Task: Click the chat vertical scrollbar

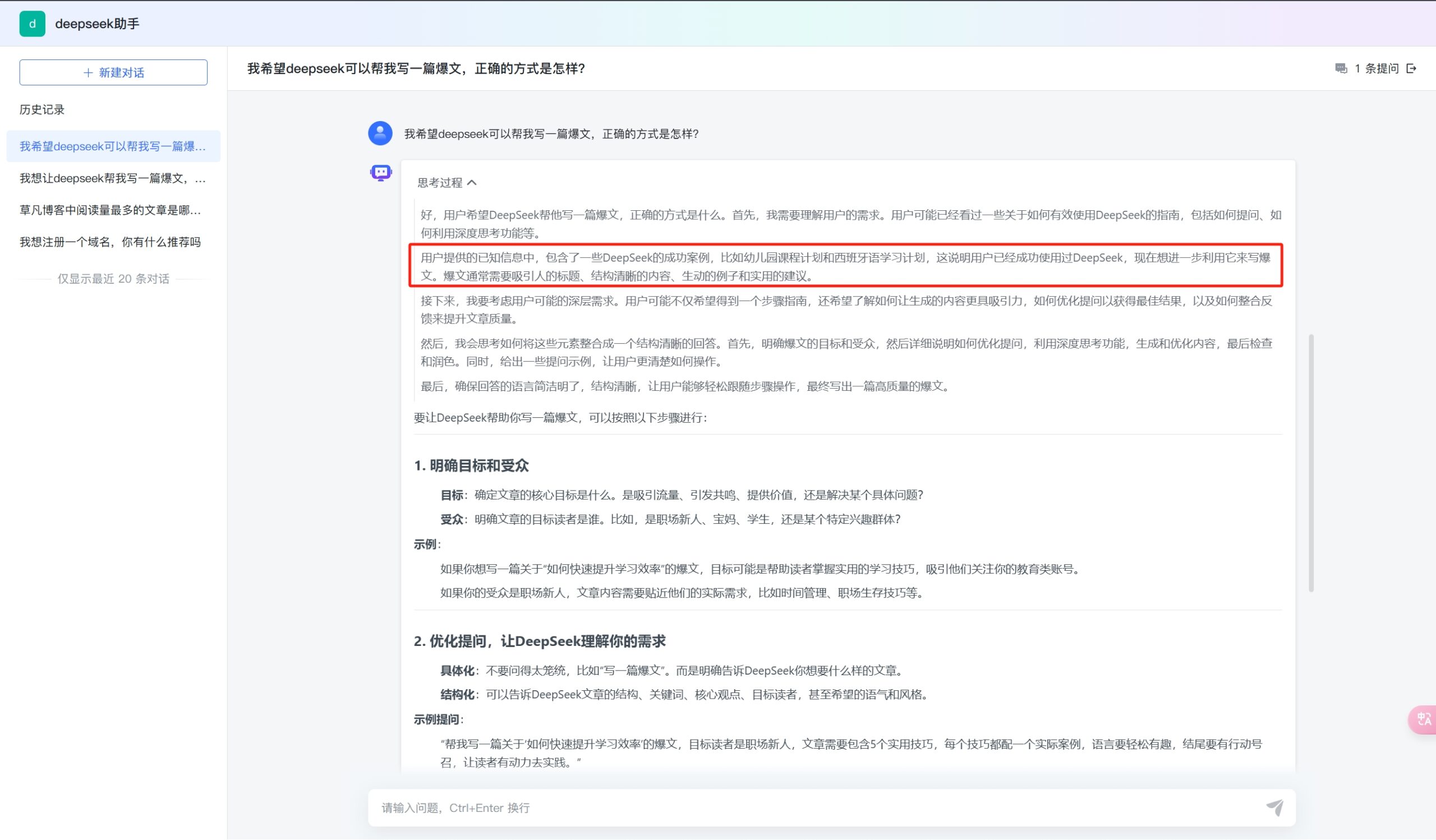Action: coord(1311,463)
